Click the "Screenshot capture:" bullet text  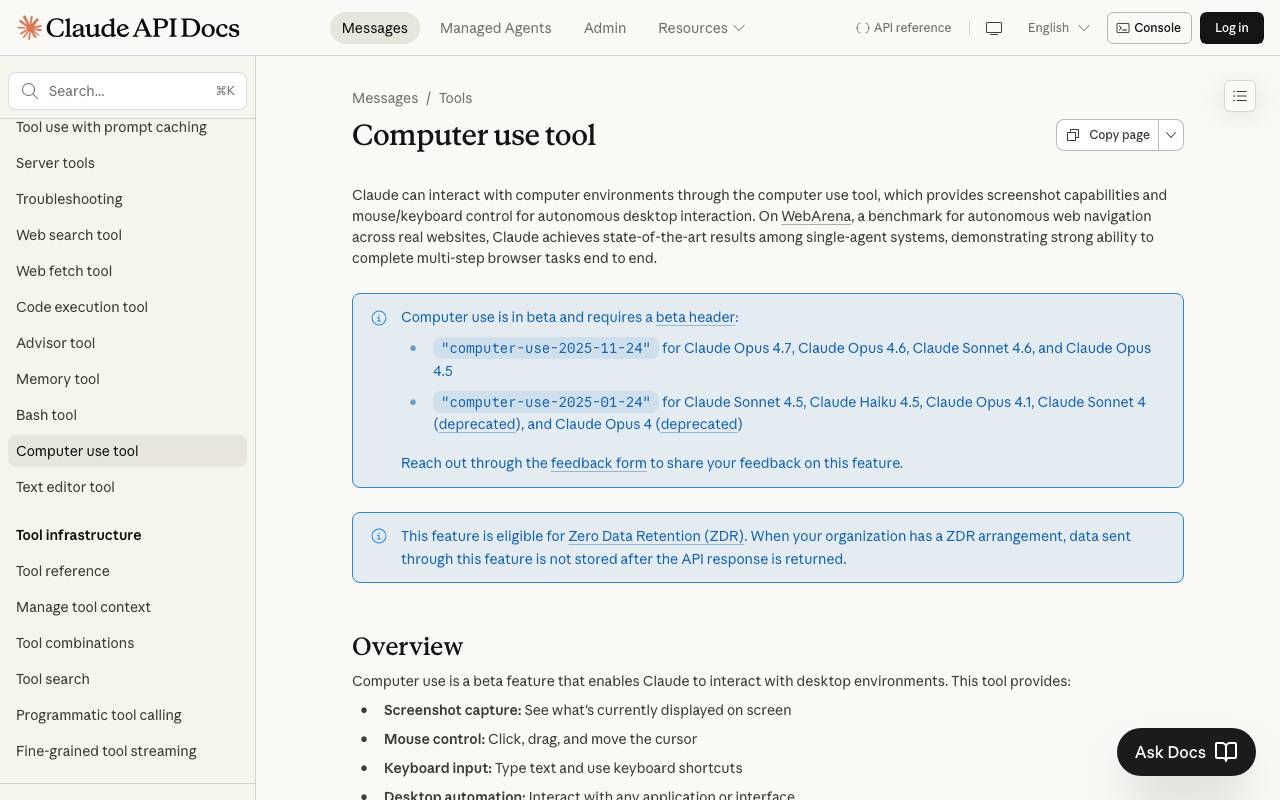point(453,710)
